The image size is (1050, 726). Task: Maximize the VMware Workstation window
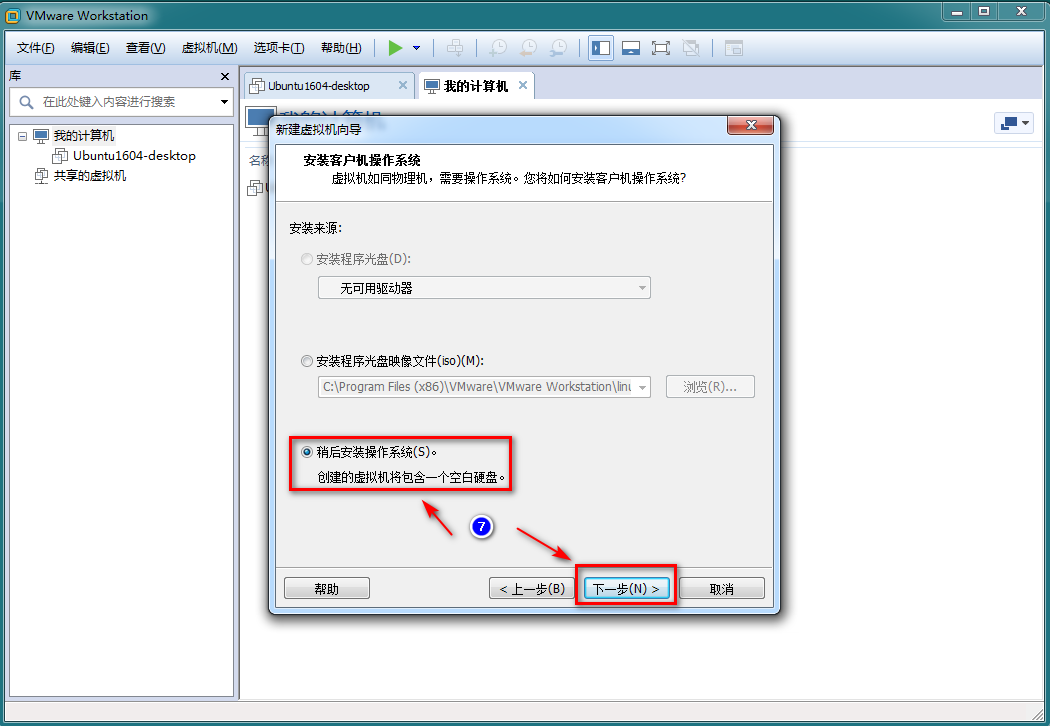tap(984, 11)
